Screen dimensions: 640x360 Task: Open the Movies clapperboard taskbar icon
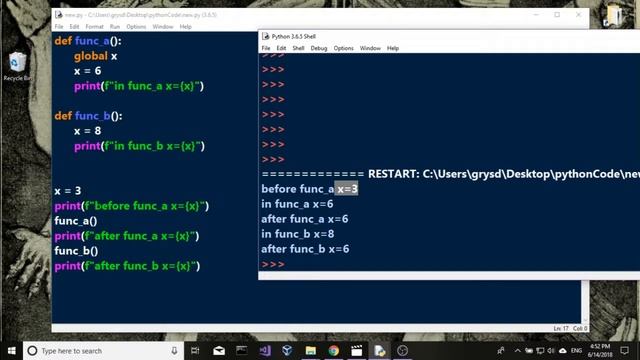pos(356,351)
